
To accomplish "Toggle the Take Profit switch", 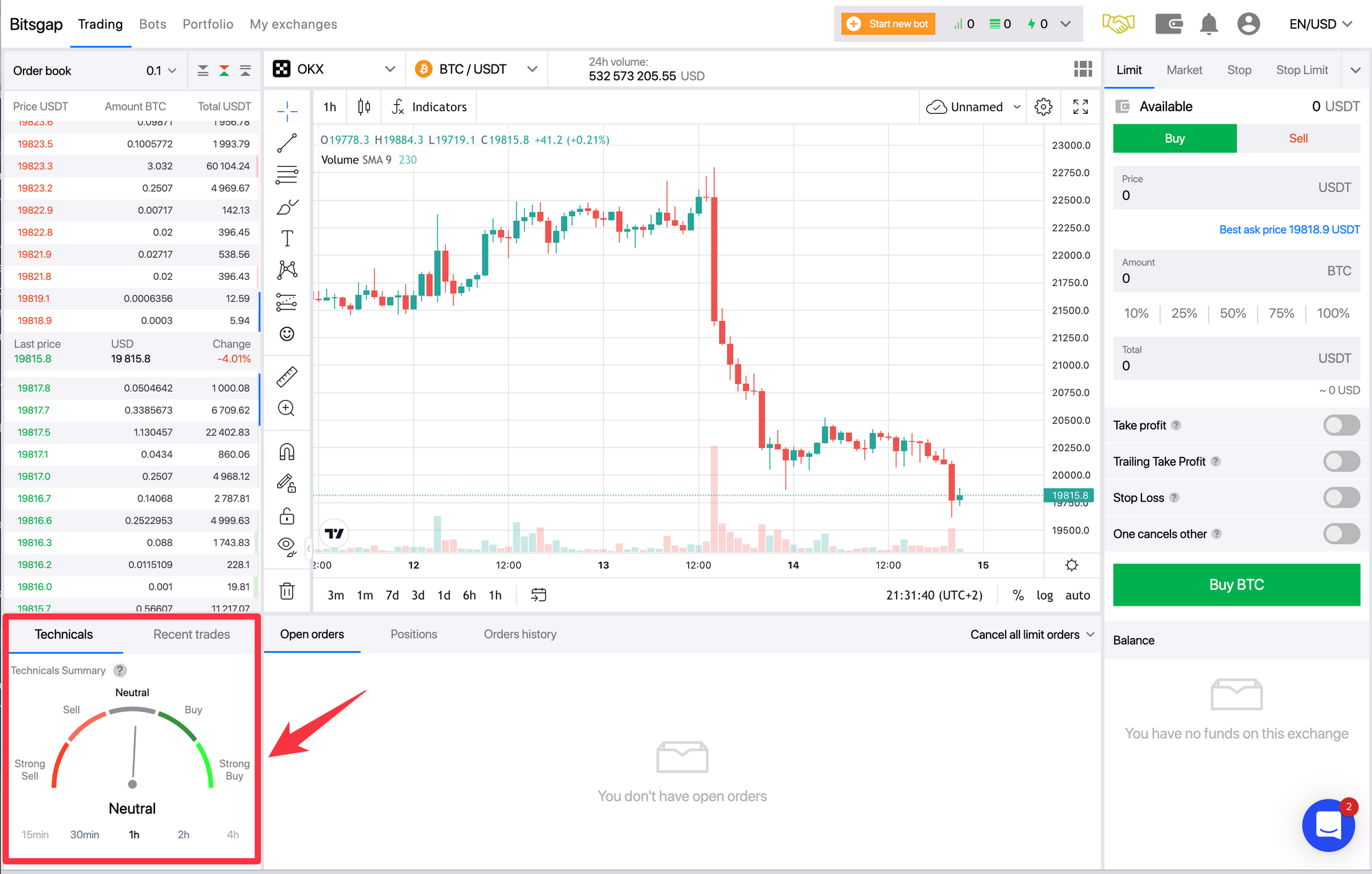I will point(1341,425).
